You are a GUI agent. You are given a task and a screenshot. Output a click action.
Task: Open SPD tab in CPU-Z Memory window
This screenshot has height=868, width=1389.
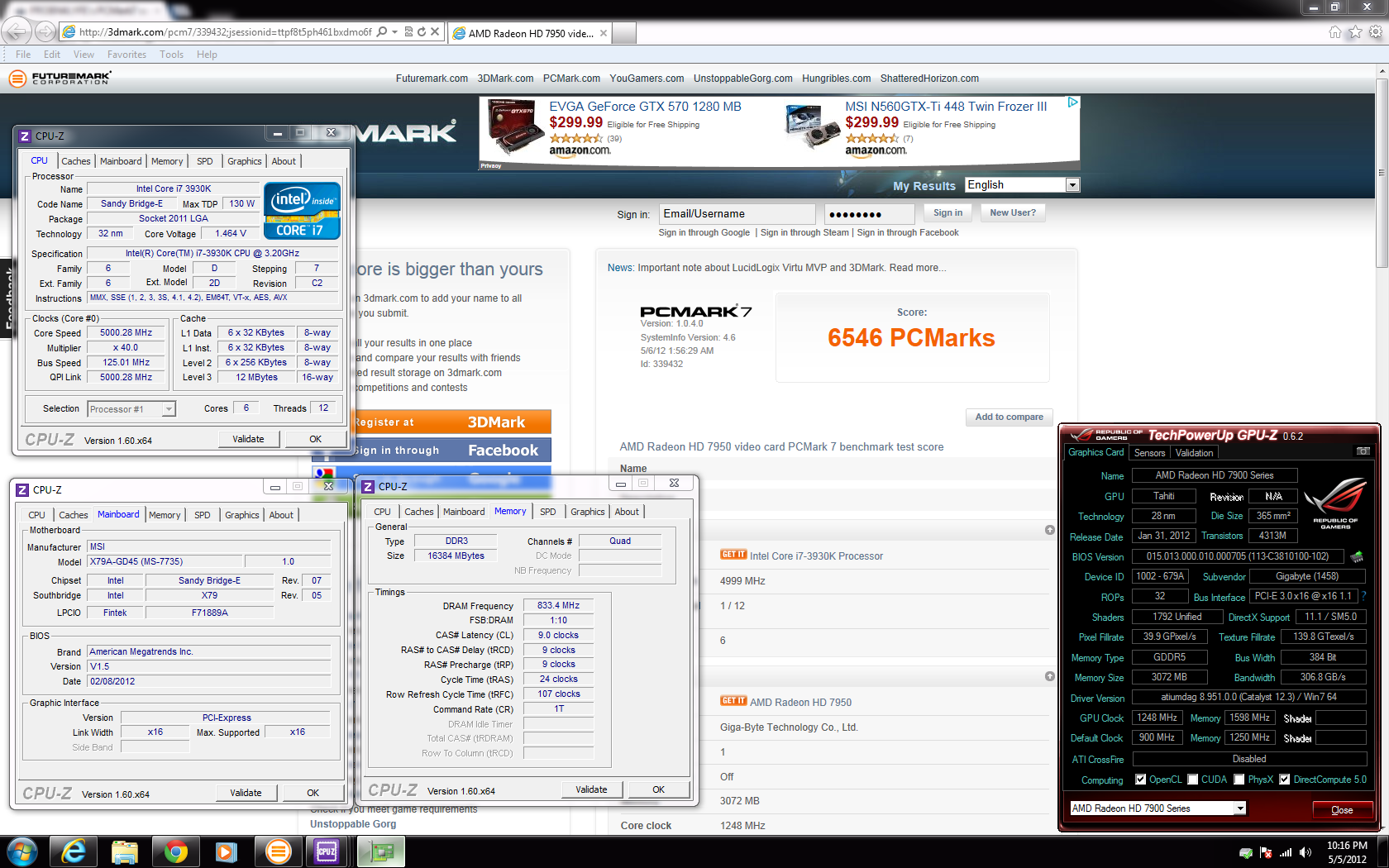[548, 512]
